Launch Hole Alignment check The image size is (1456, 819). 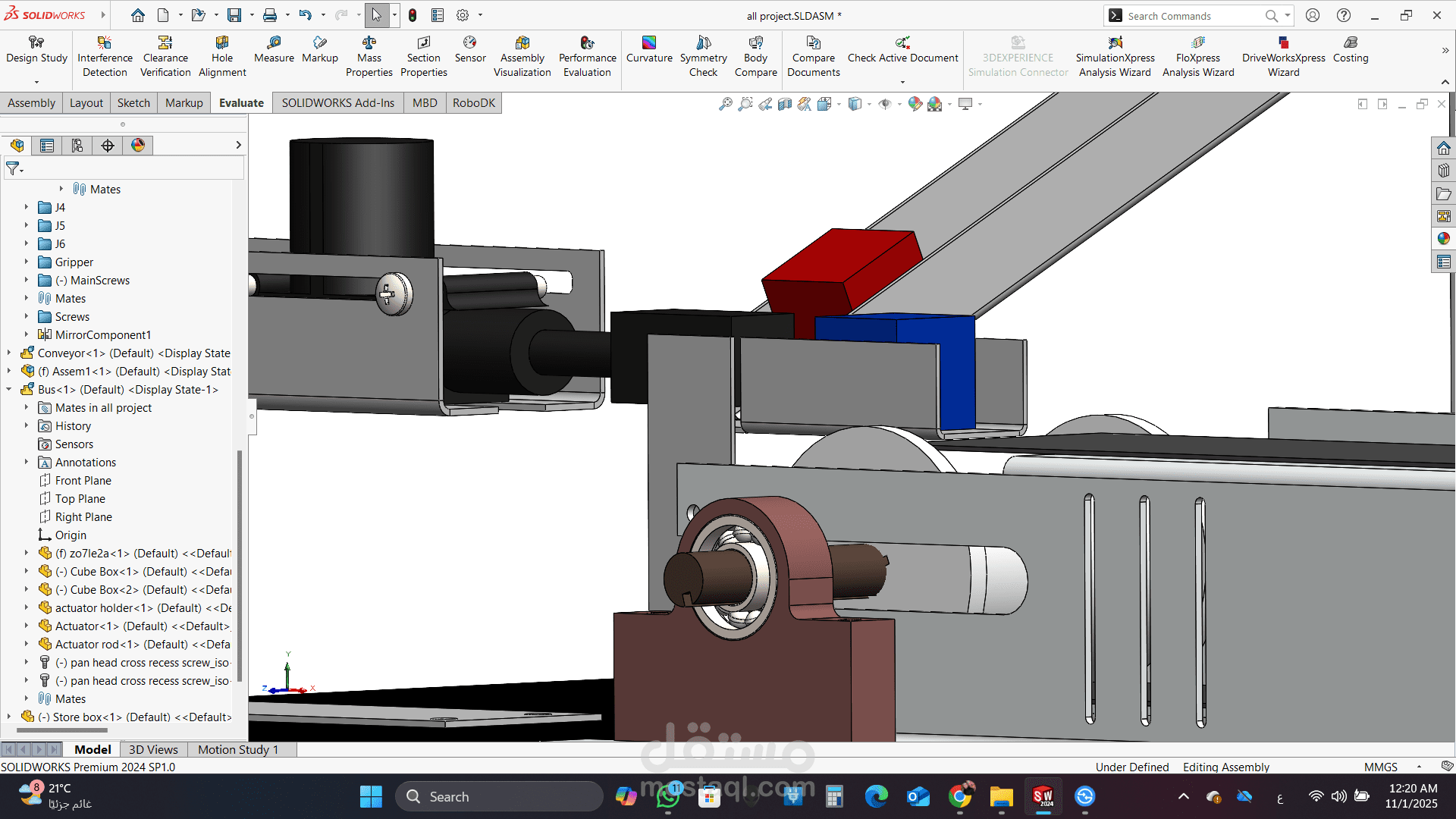point(222,57)
